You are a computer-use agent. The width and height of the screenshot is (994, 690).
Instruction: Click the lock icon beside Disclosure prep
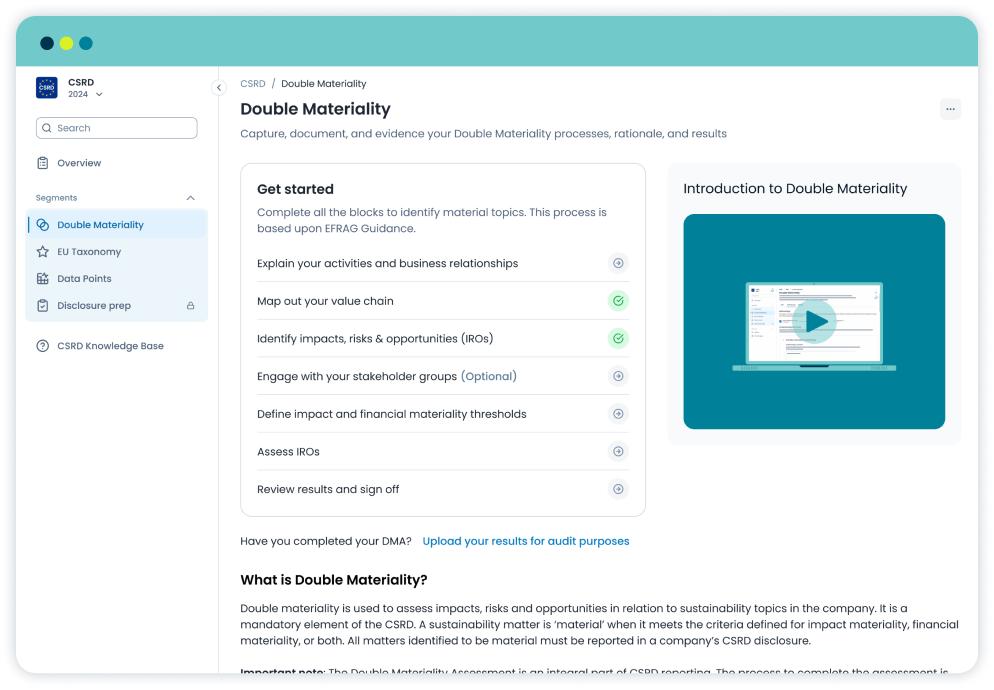(190, 306)
